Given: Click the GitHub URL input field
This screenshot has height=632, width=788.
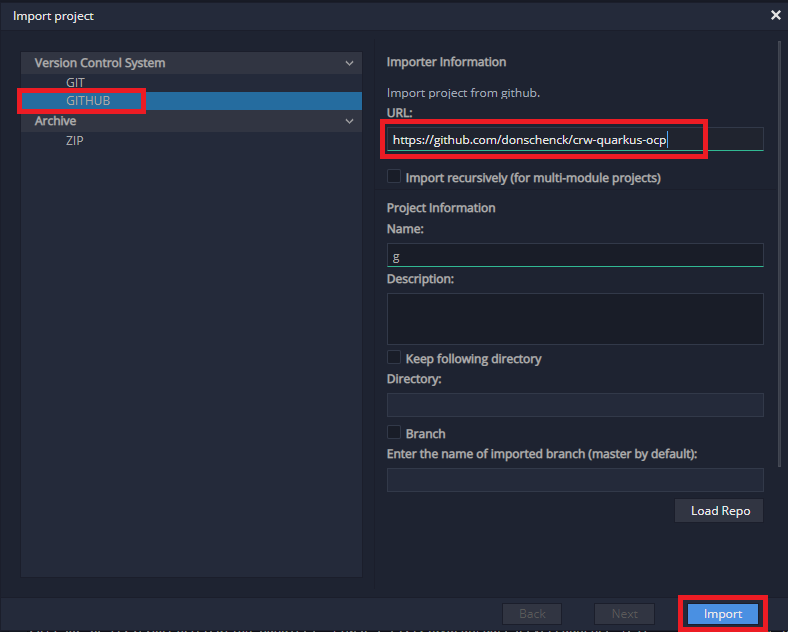Looking at the screenshot, I should tap(575, 139).
